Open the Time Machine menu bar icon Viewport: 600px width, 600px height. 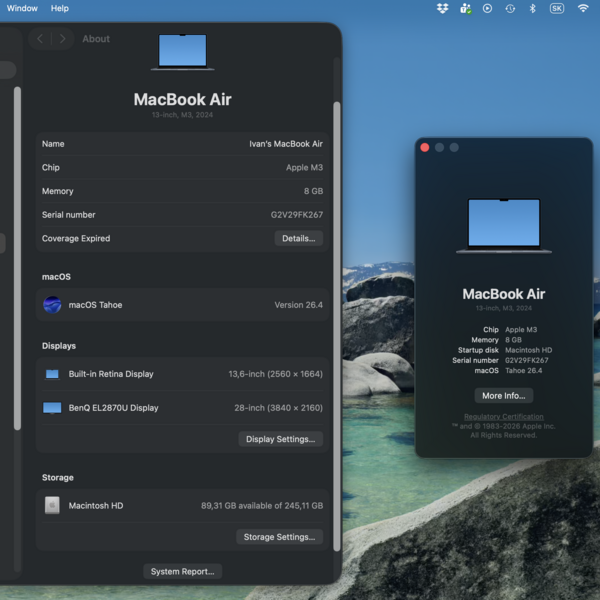tap(510, 8)
